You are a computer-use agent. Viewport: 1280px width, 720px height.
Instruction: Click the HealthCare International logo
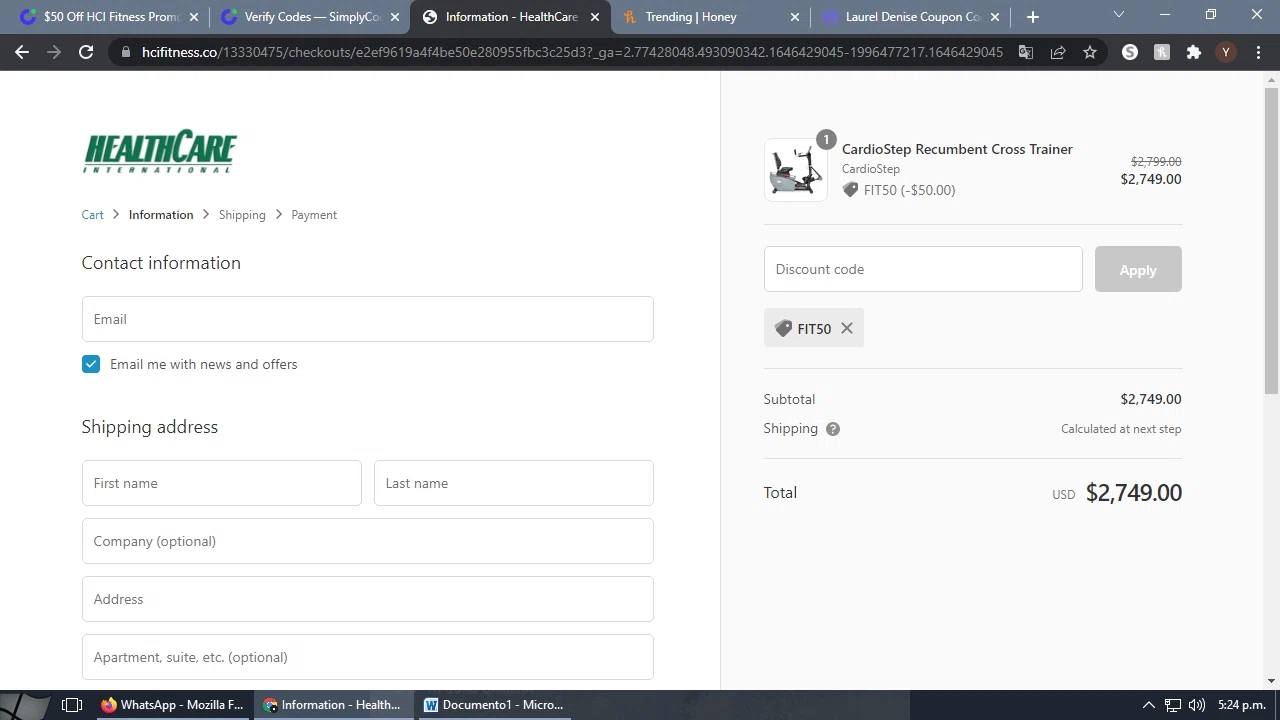(160, 151)
